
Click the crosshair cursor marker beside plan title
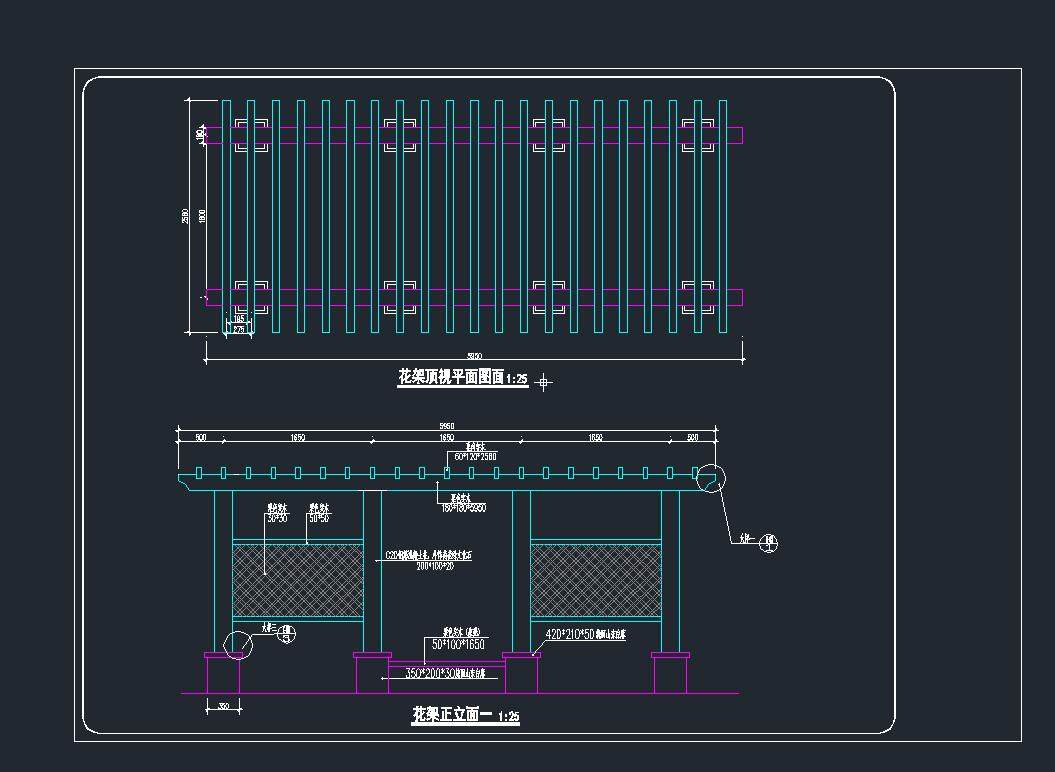point(543,381)
